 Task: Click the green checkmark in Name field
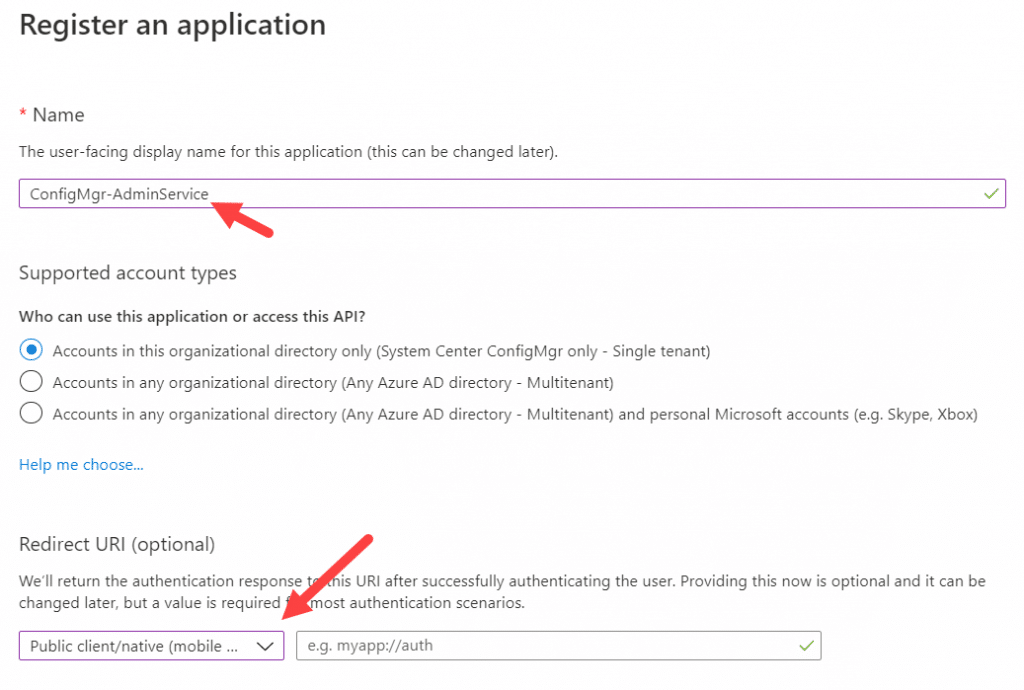[x=991, y=194]
